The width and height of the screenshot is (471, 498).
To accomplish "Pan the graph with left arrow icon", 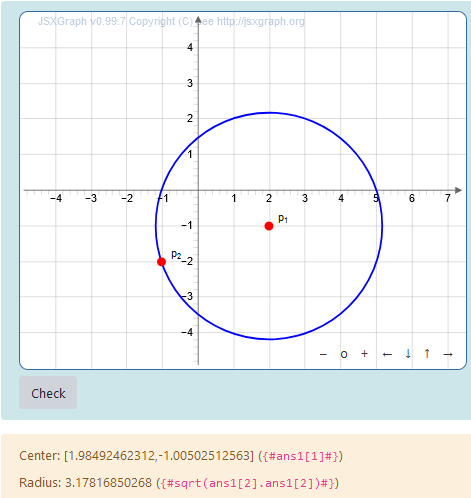I will point(387,354).
